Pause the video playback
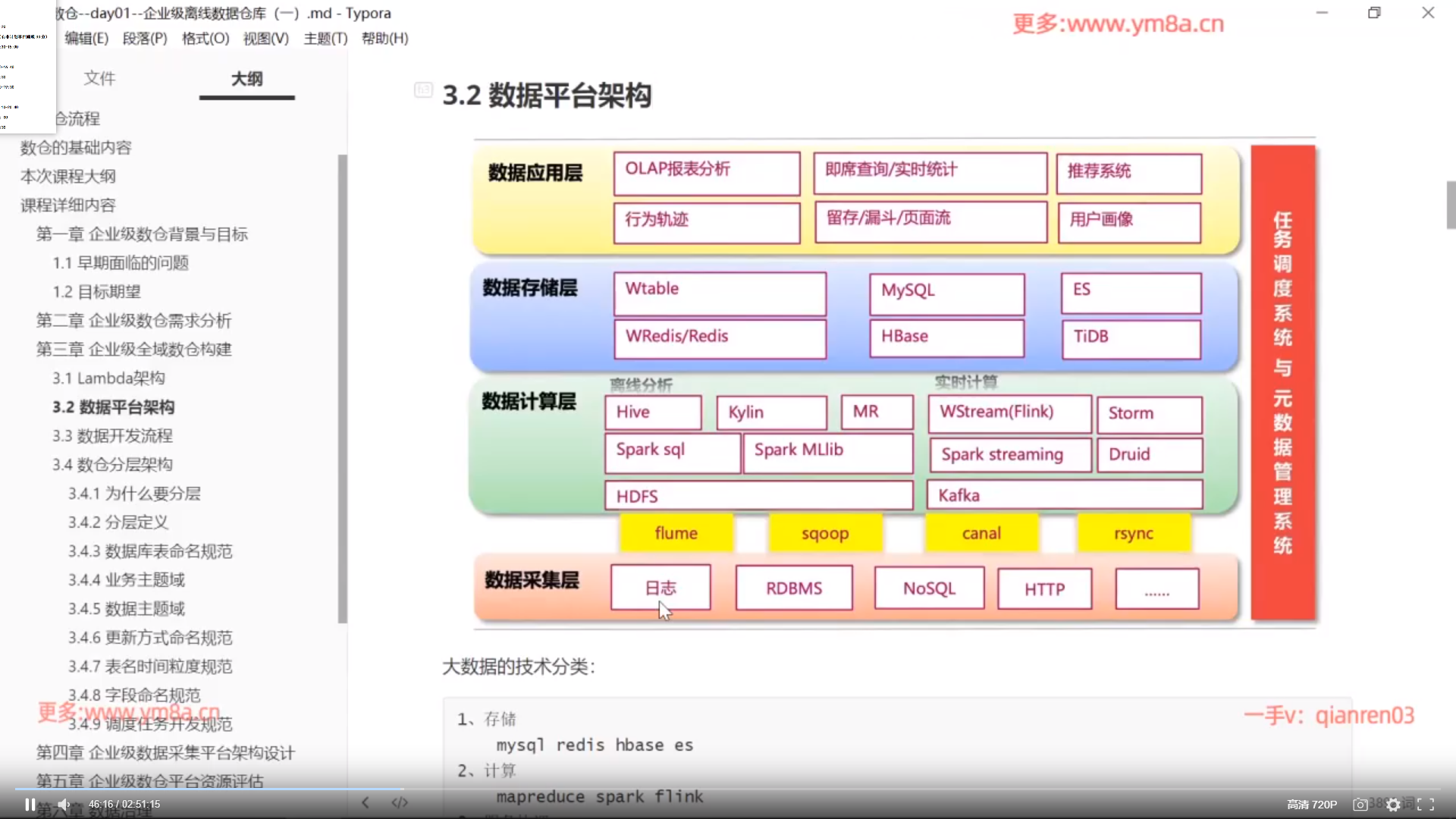 30,805
